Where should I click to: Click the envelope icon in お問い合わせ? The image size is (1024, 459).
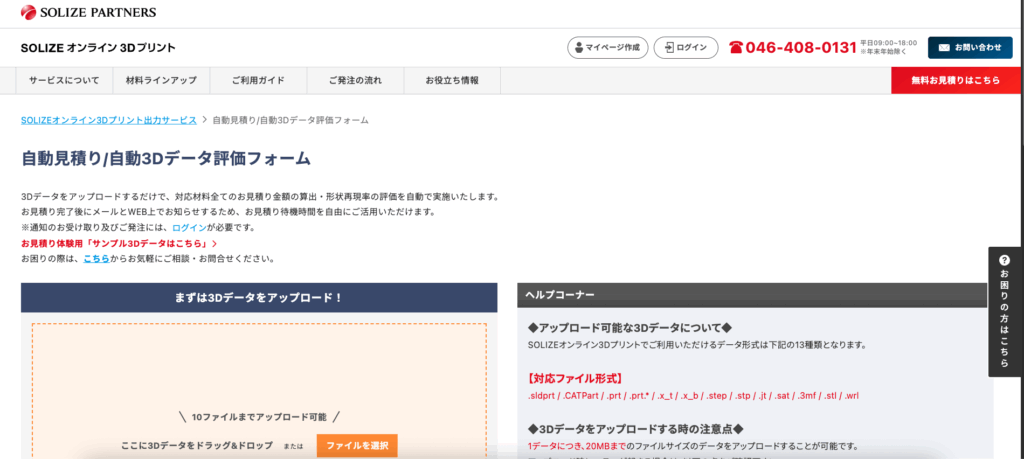click(943, 47)
